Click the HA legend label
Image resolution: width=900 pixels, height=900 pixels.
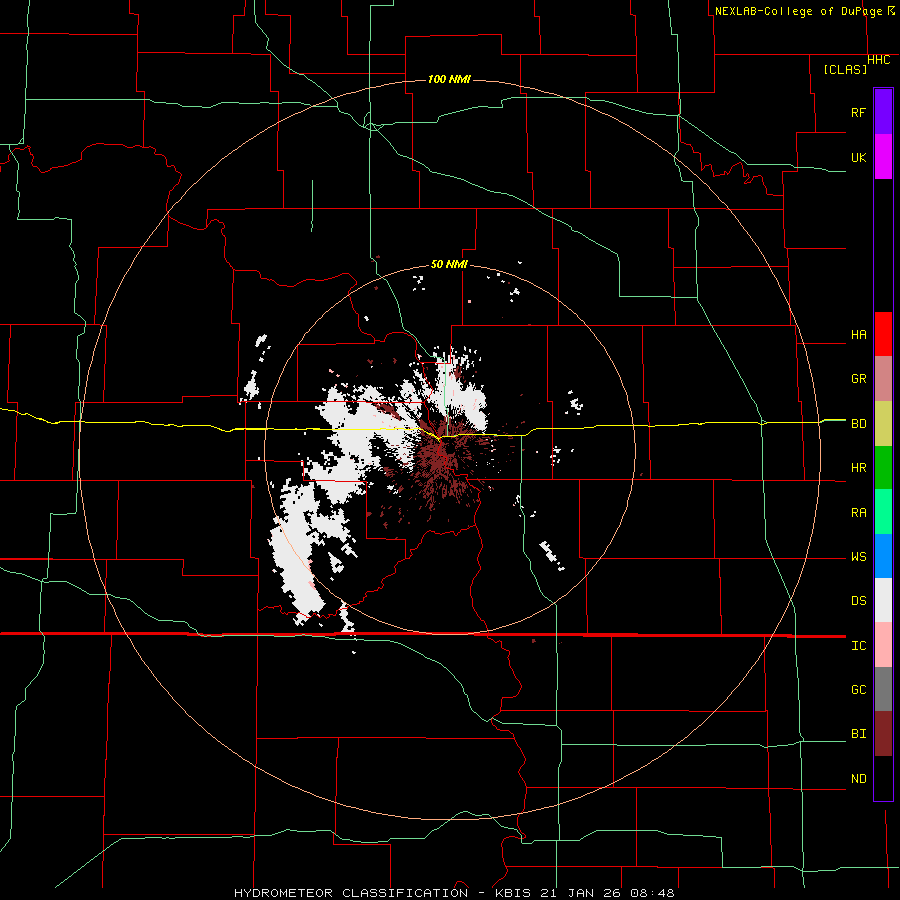pos(859,335)
